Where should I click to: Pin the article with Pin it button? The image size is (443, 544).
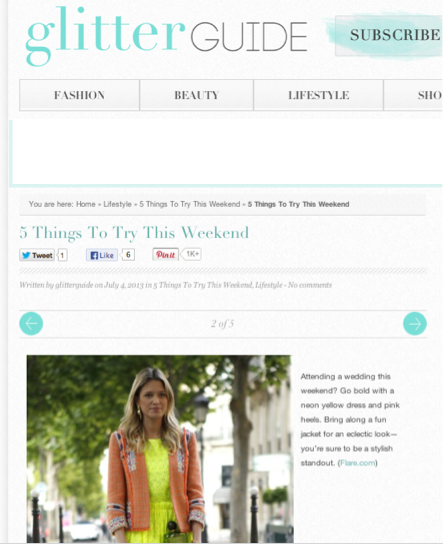tap(165, 255)
